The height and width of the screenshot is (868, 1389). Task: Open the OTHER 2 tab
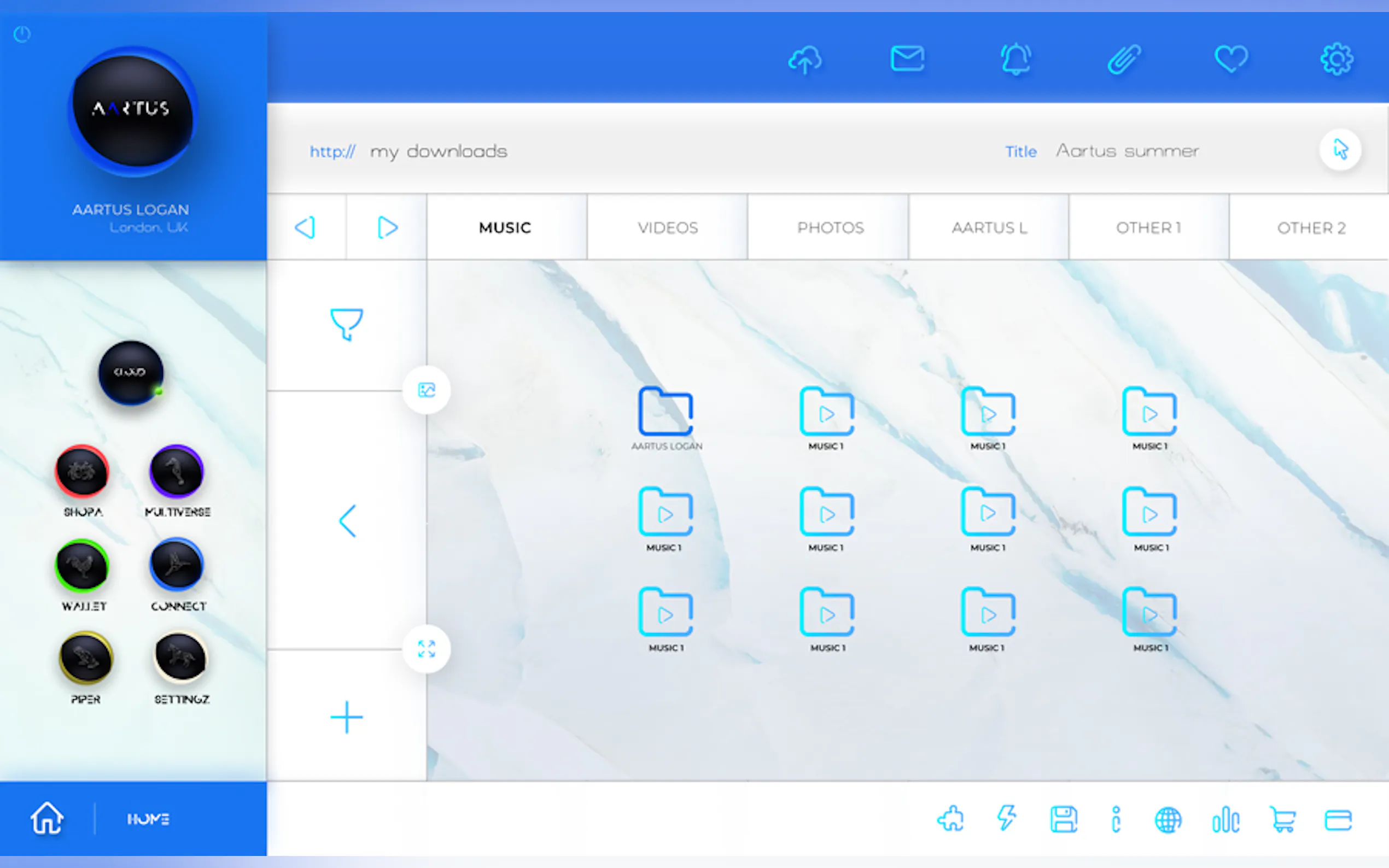[1310, 227]
